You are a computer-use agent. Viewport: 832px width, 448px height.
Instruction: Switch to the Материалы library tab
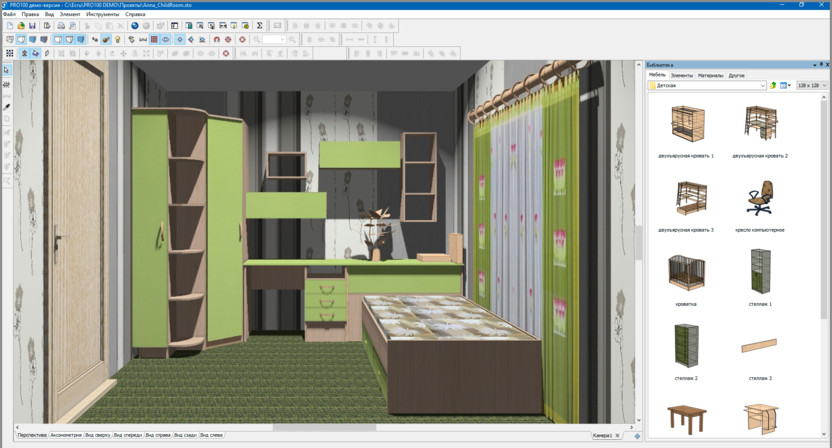(x=710, y=75)
